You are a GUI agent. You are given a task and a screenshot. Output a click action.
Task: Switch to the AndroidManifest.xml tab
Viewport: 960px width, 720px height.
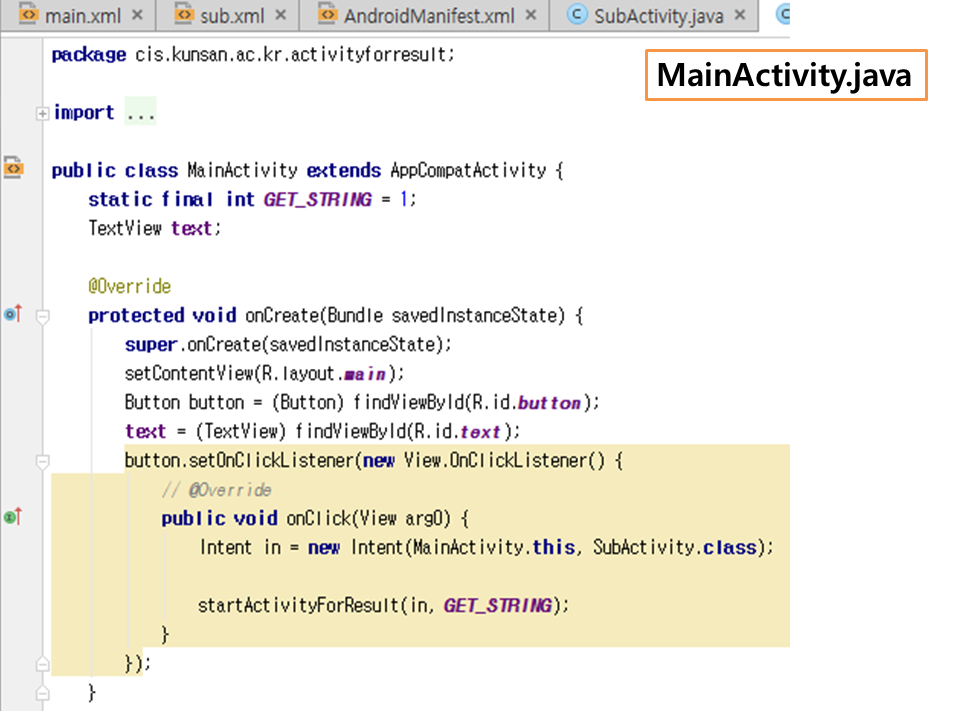tap(428, 15)
